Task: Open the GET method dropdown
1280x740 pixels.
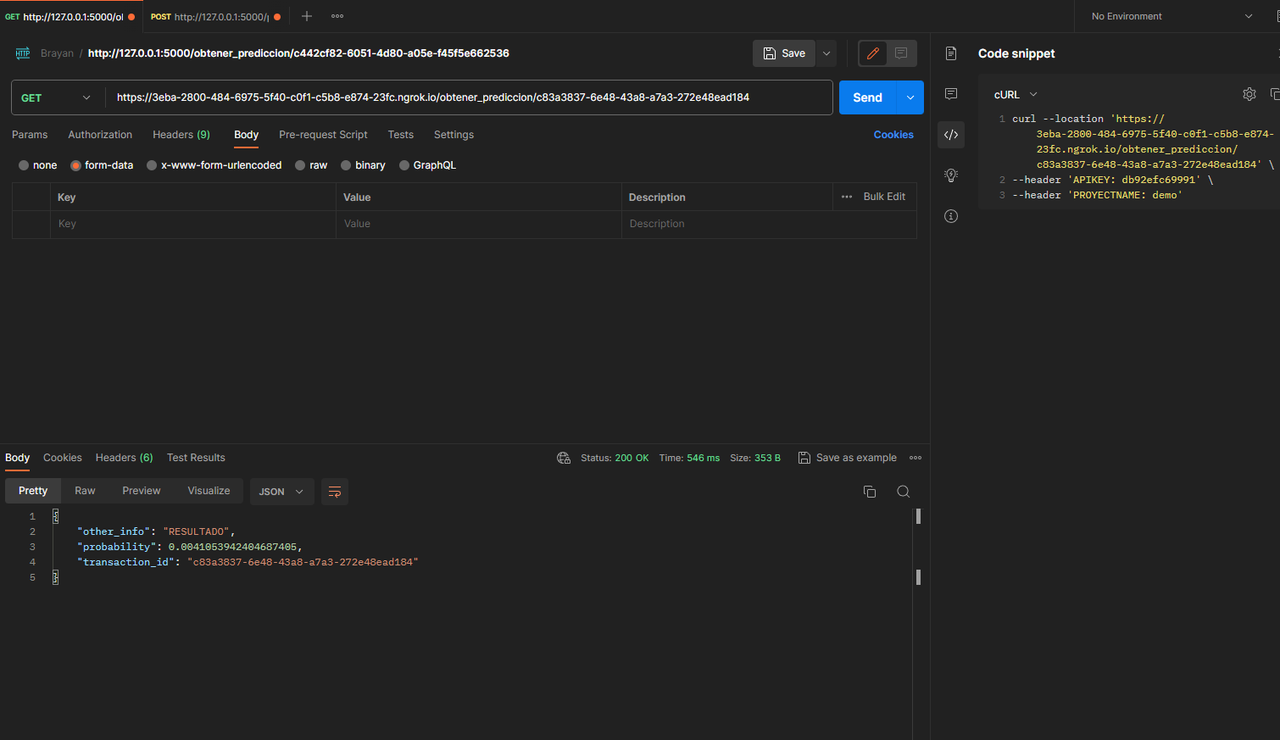Action: click(x=58, y=97)
